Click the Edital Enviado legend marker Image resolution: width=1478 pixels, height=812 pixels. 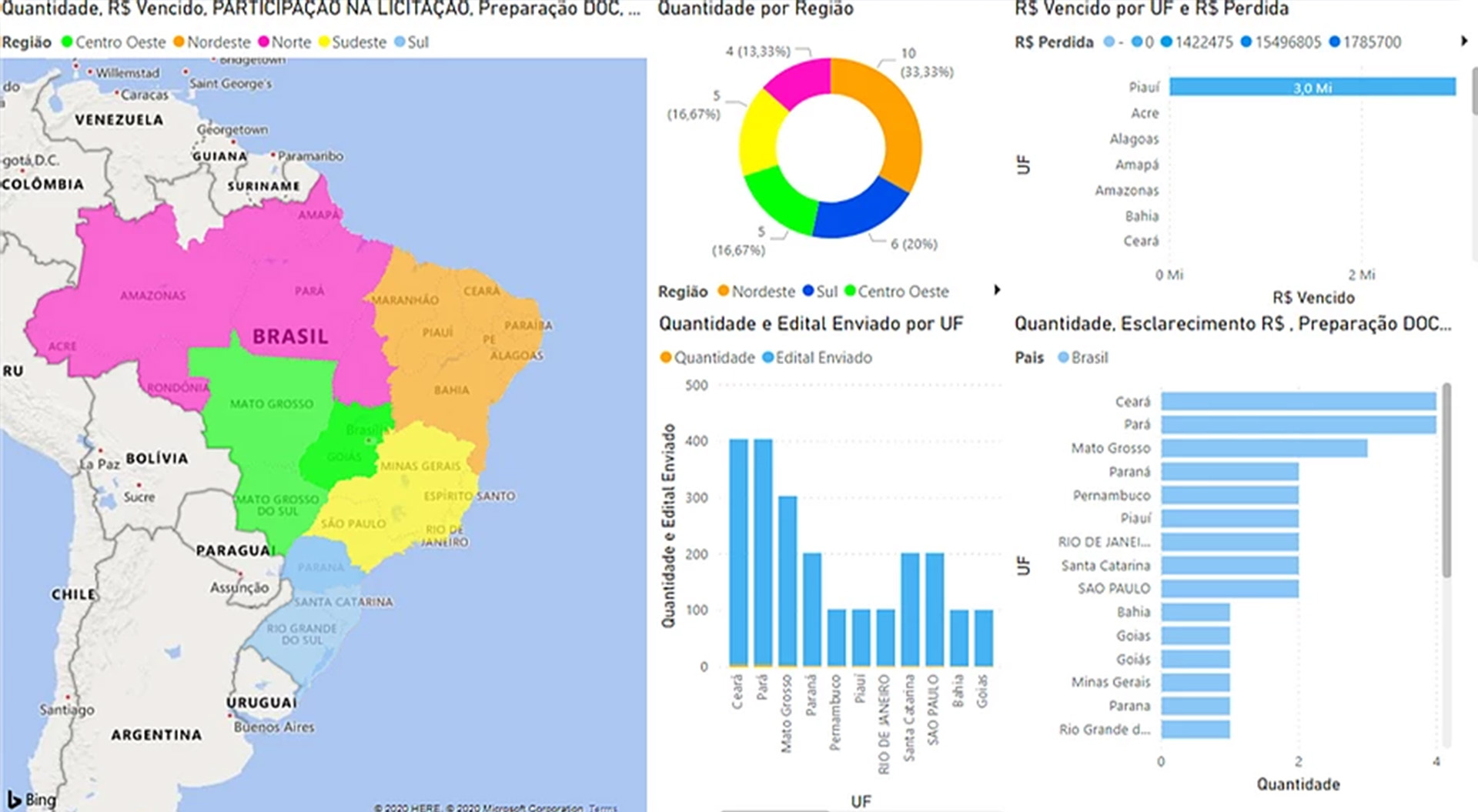click(767, 358)
